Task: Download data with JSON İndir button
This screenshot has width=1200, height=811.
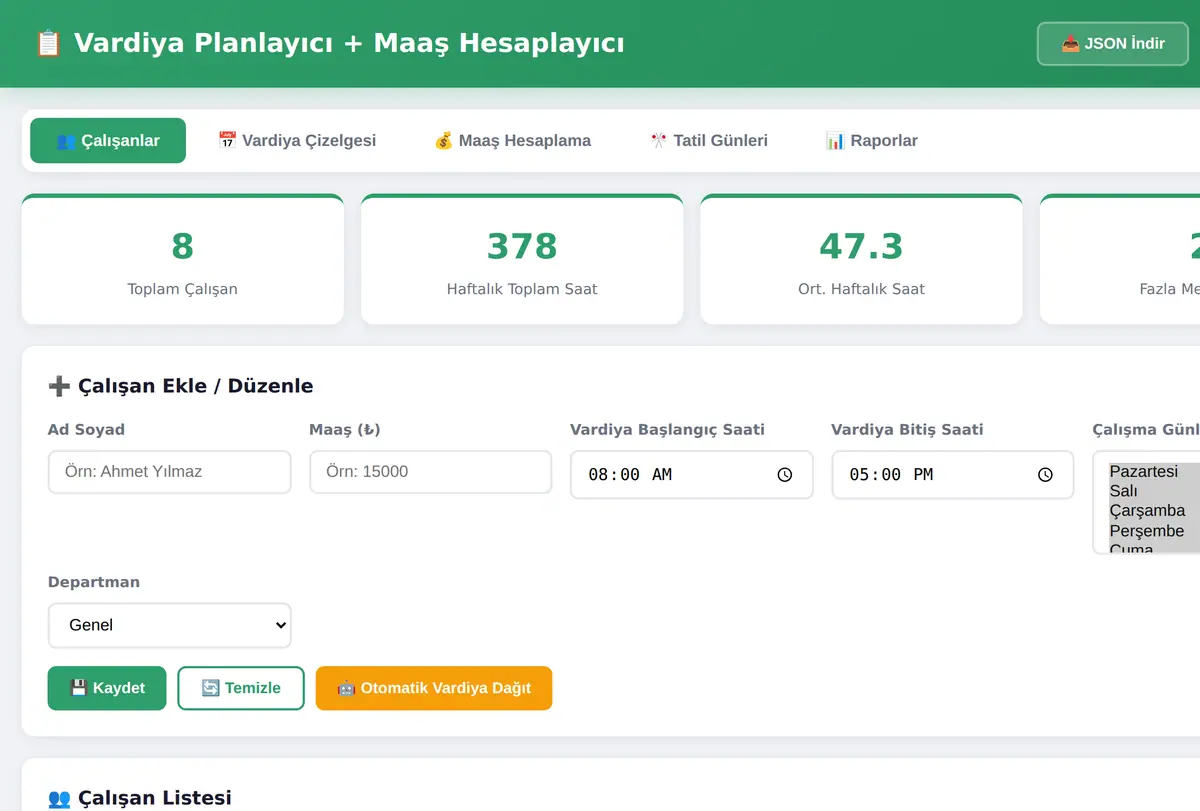Action: (x=1112, y=44)
